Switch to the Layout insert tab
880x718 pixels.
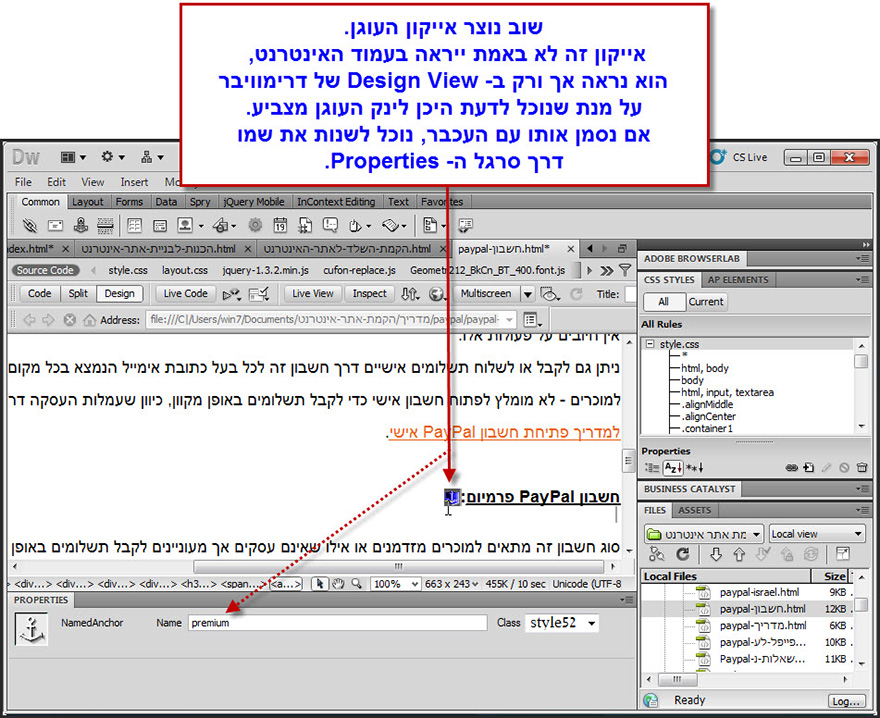click(x=88, y=202)
